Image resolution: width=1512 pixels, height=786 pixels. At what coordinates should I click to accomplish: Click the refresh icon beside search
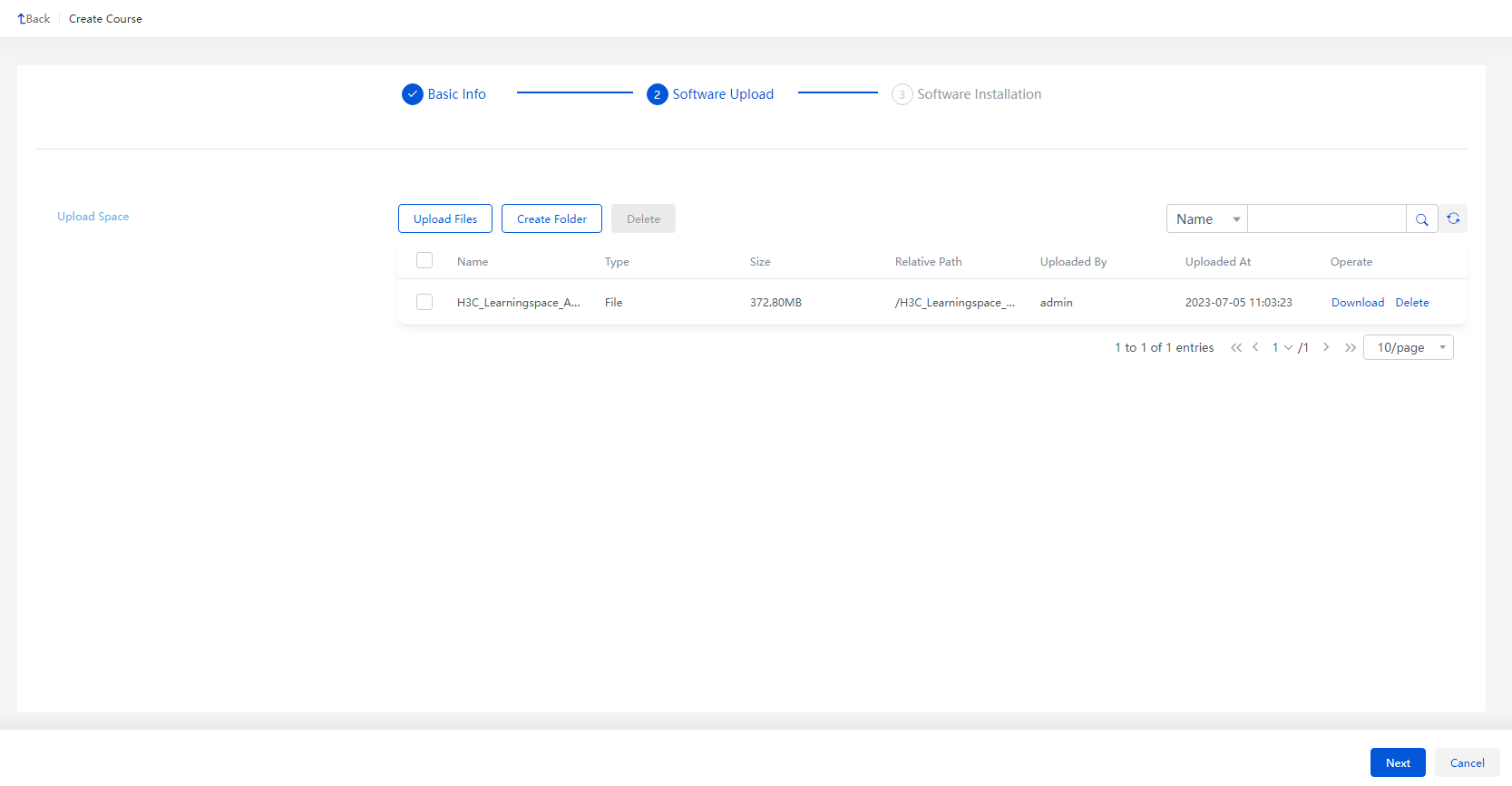(x=1453, y=218)
